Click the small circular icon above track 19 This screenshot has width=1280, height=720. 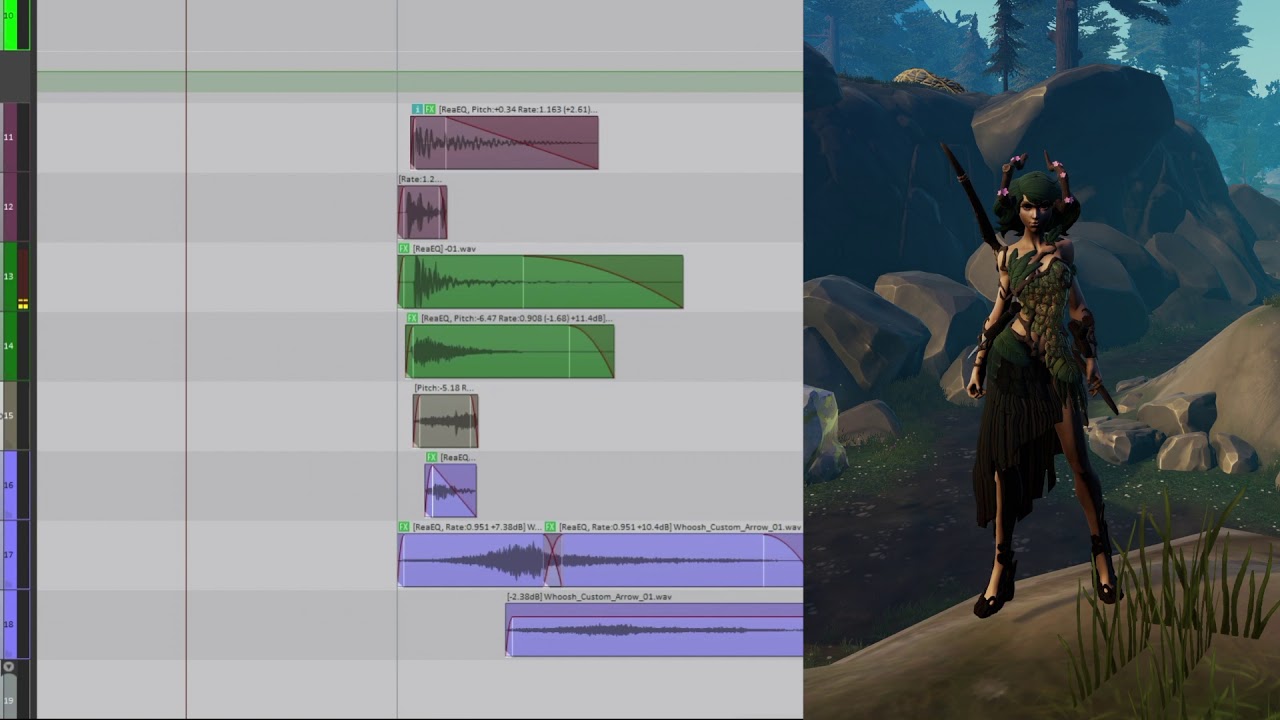9,667
